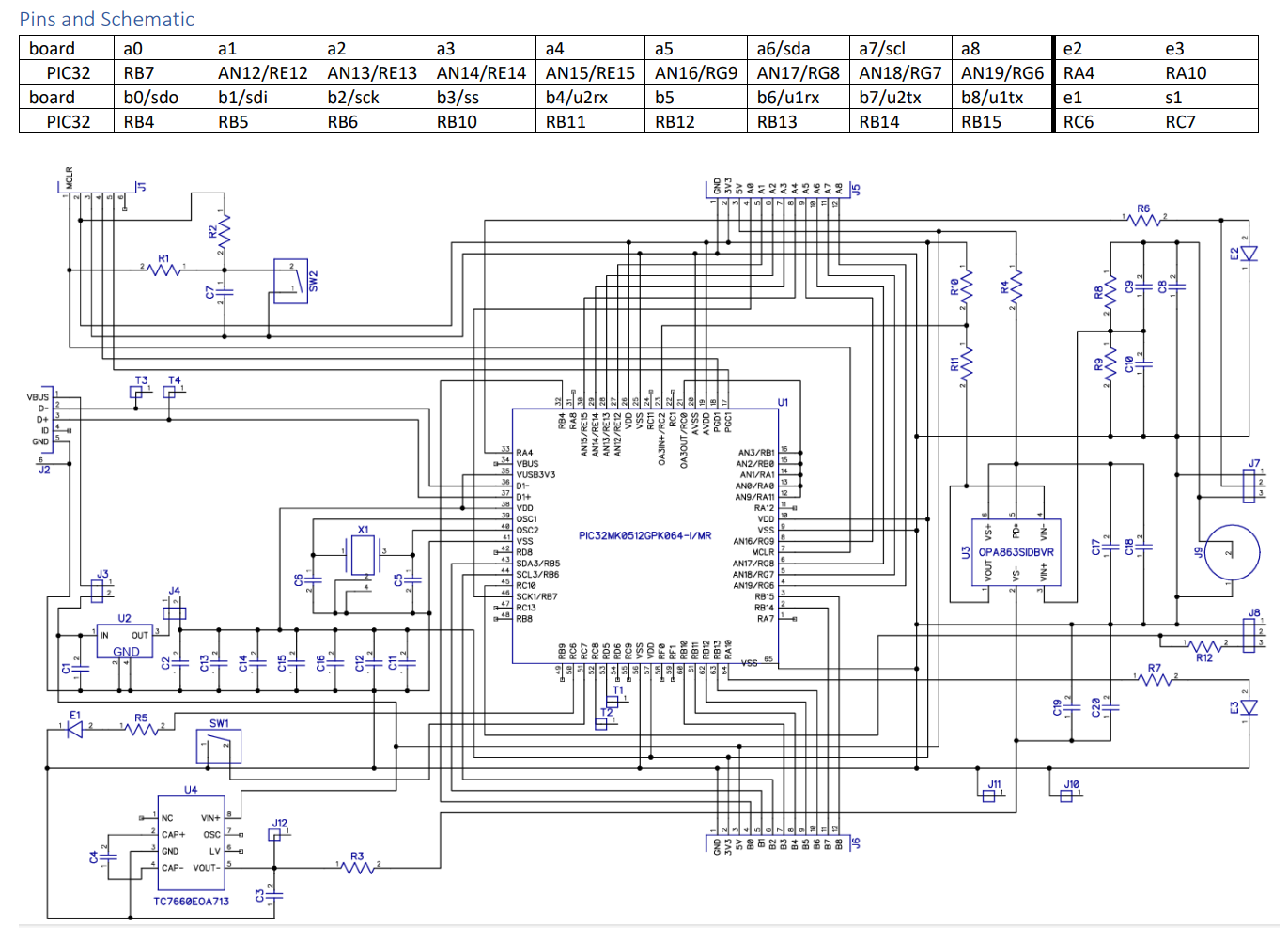
Task: Click the R5 resistor symbol
Action: click(141, 728)
